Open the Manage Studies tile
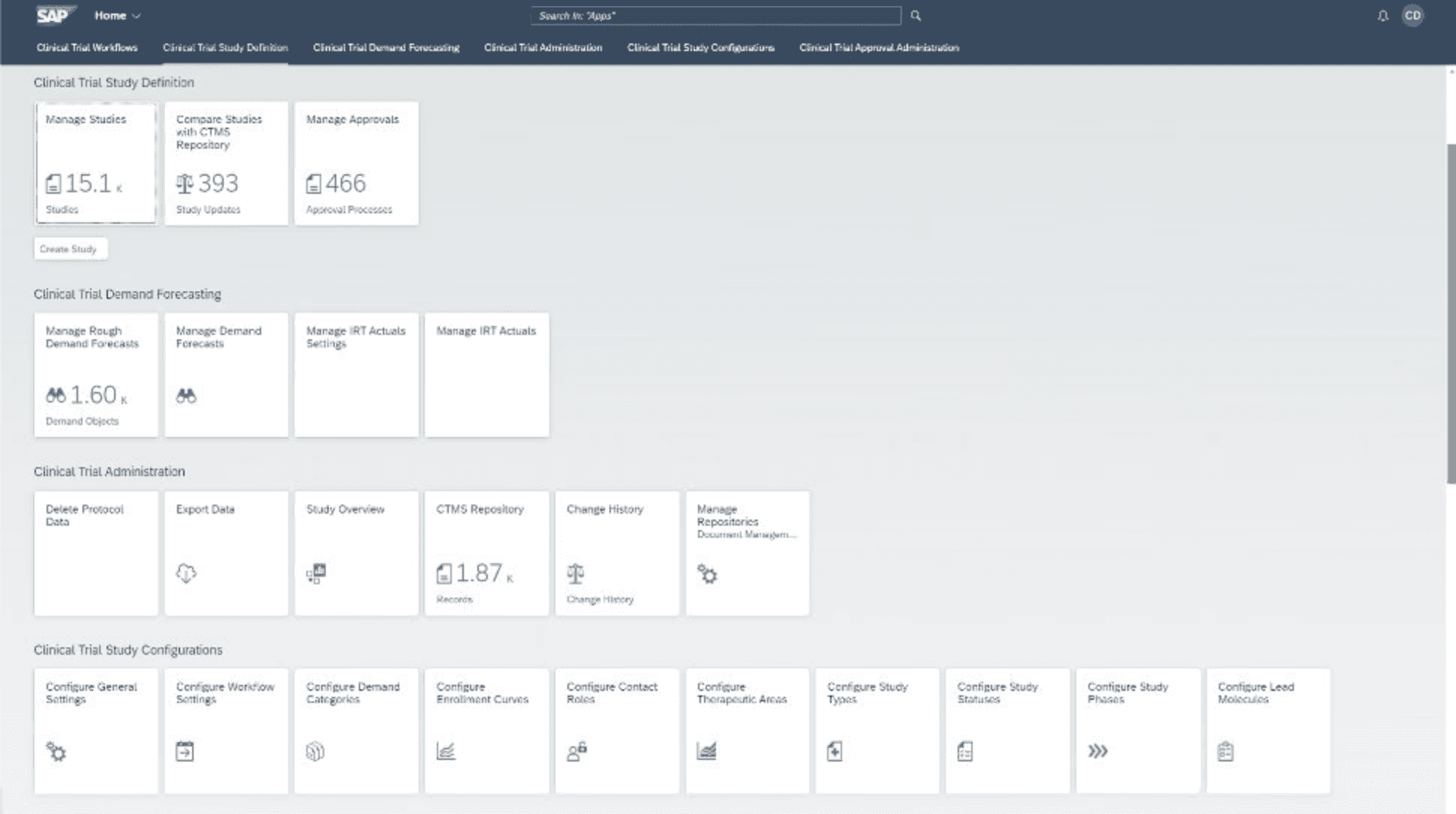Image resolution: width=1456 pixels, height=814 pixels. tap(96, 164)
